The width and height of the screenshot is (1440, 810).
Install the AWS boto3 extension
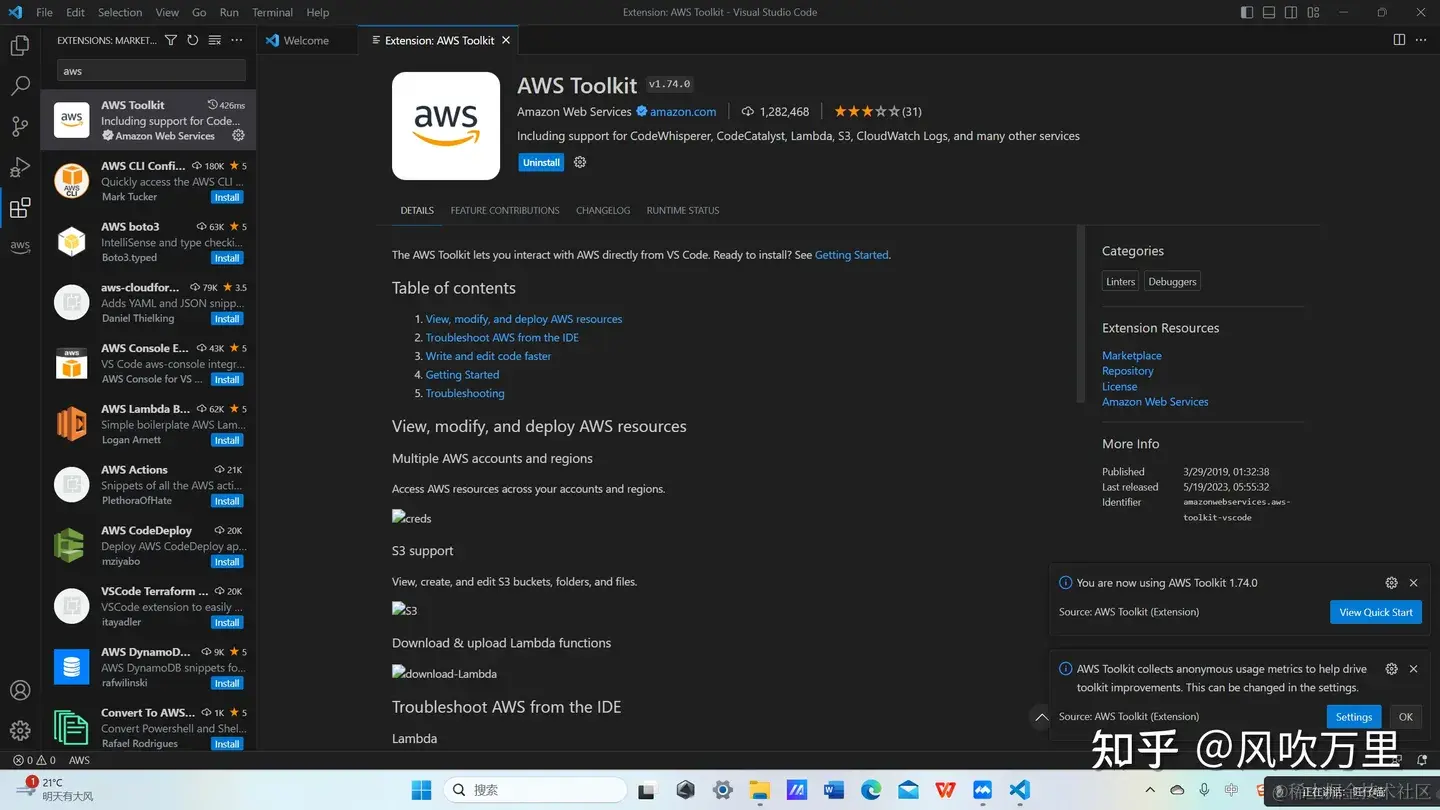click(227, 258)
